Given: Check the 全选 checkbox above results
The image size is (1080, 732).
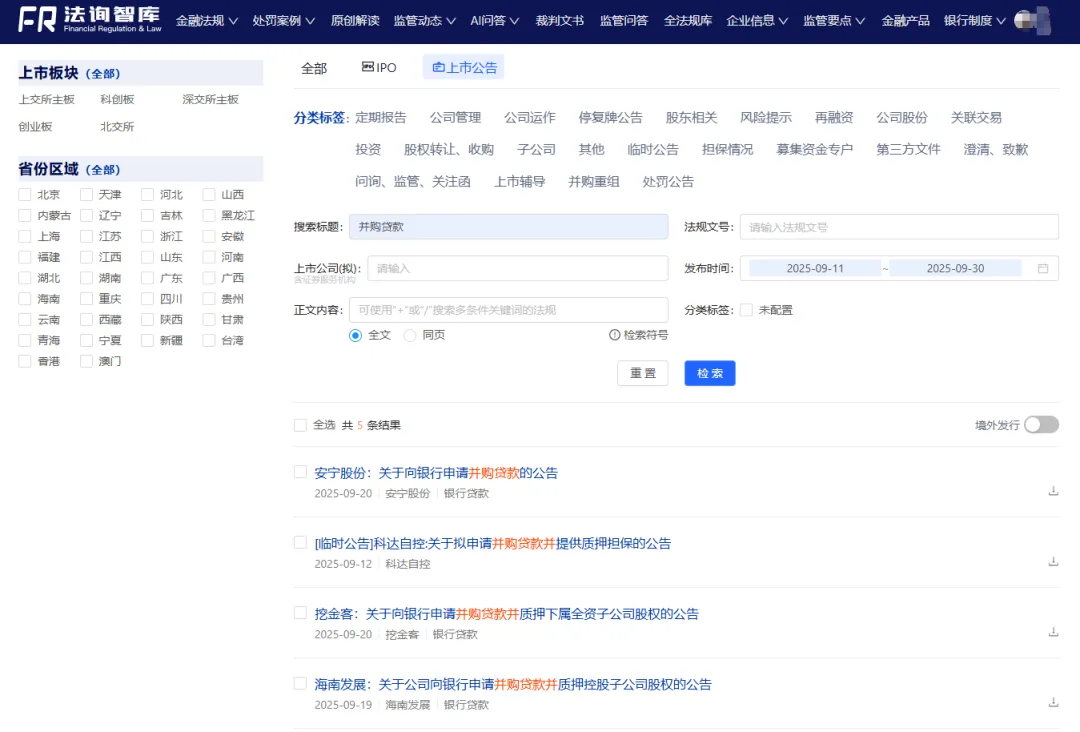Looking at the screenshot, I should [300, 424].
